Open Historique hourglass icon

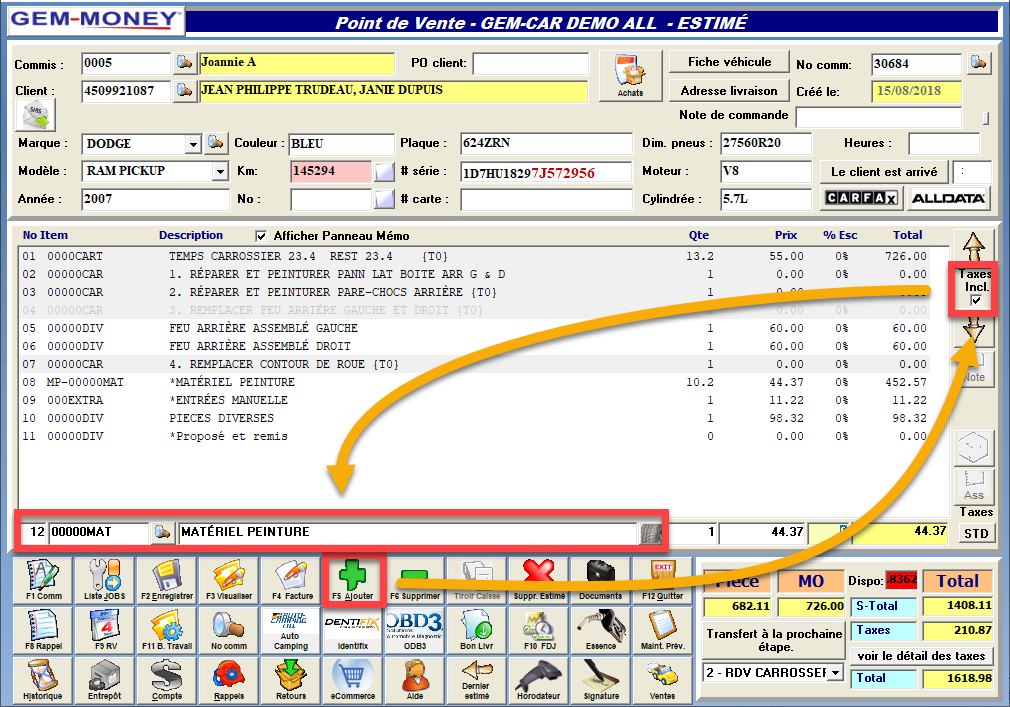[43, 680]
